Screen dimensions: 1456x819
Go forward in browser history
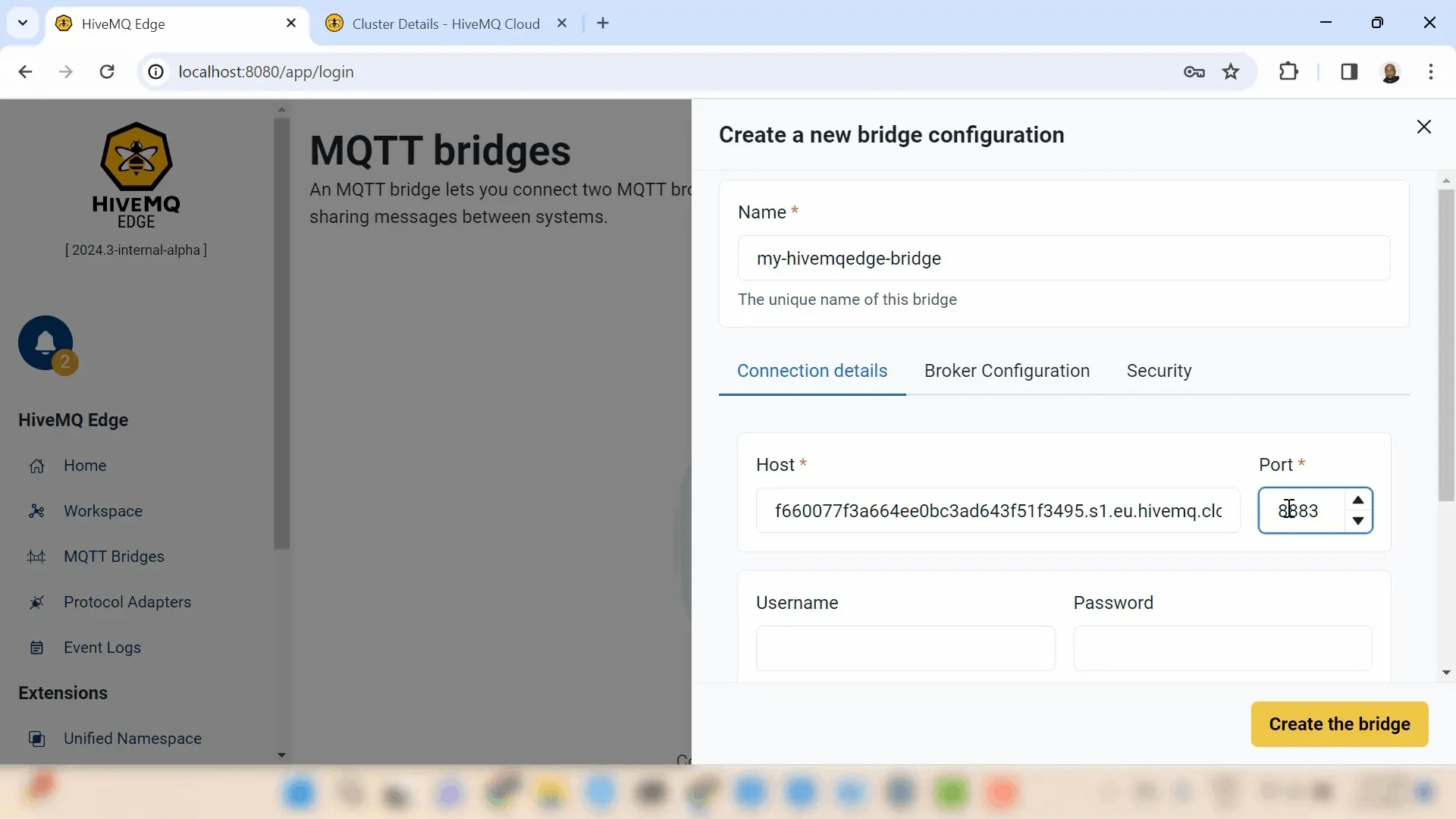[x=66, y=72]
